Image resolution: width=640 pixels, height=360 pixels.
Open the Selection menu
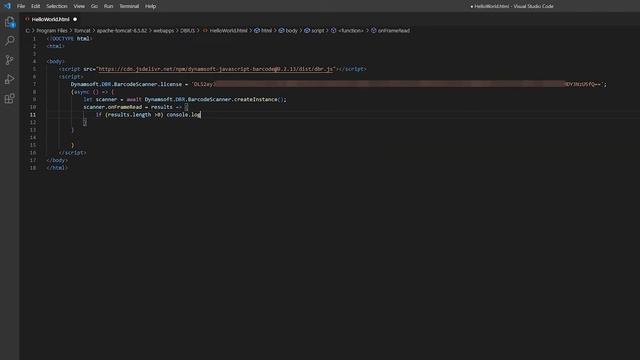click(57, 6)
